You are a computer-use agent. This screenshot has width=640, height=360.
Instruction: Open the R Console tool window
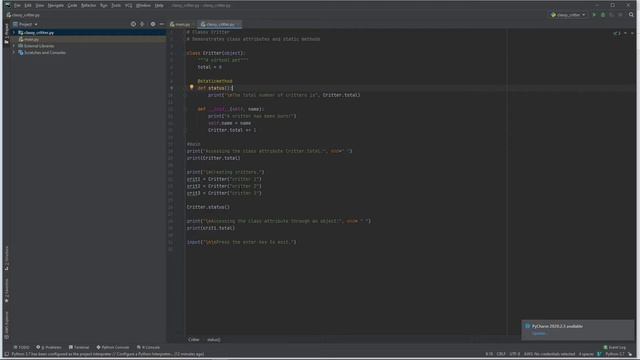point(149,347)
